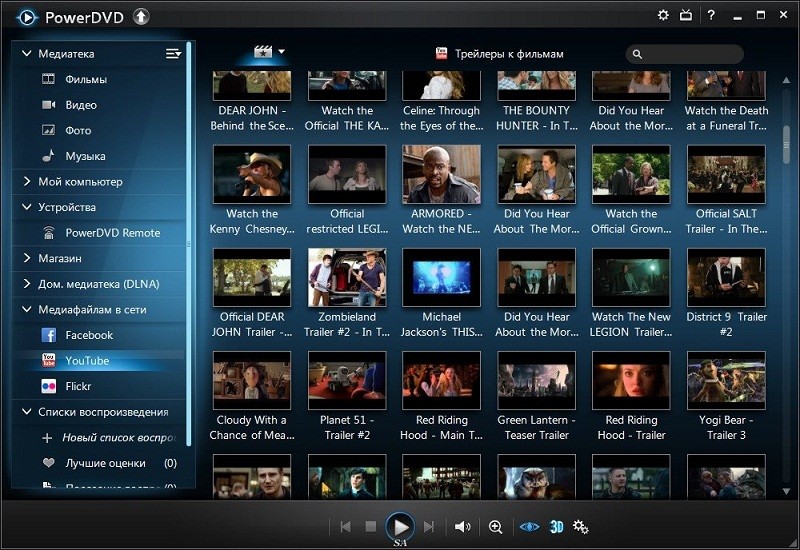The width and height of the screenshot is (800, 550).
Task: Open PowerDVD Remote device
Action: [x=112, y=233]
